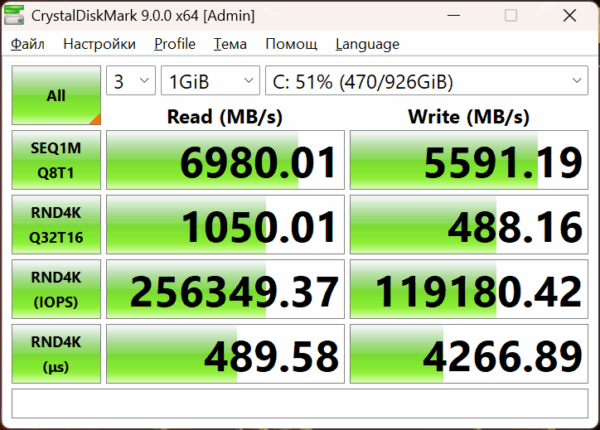Click the read IOPS value 256349.37
This screenshot has height=430, width=600.
pyautogui.click(x=225, y=289)
